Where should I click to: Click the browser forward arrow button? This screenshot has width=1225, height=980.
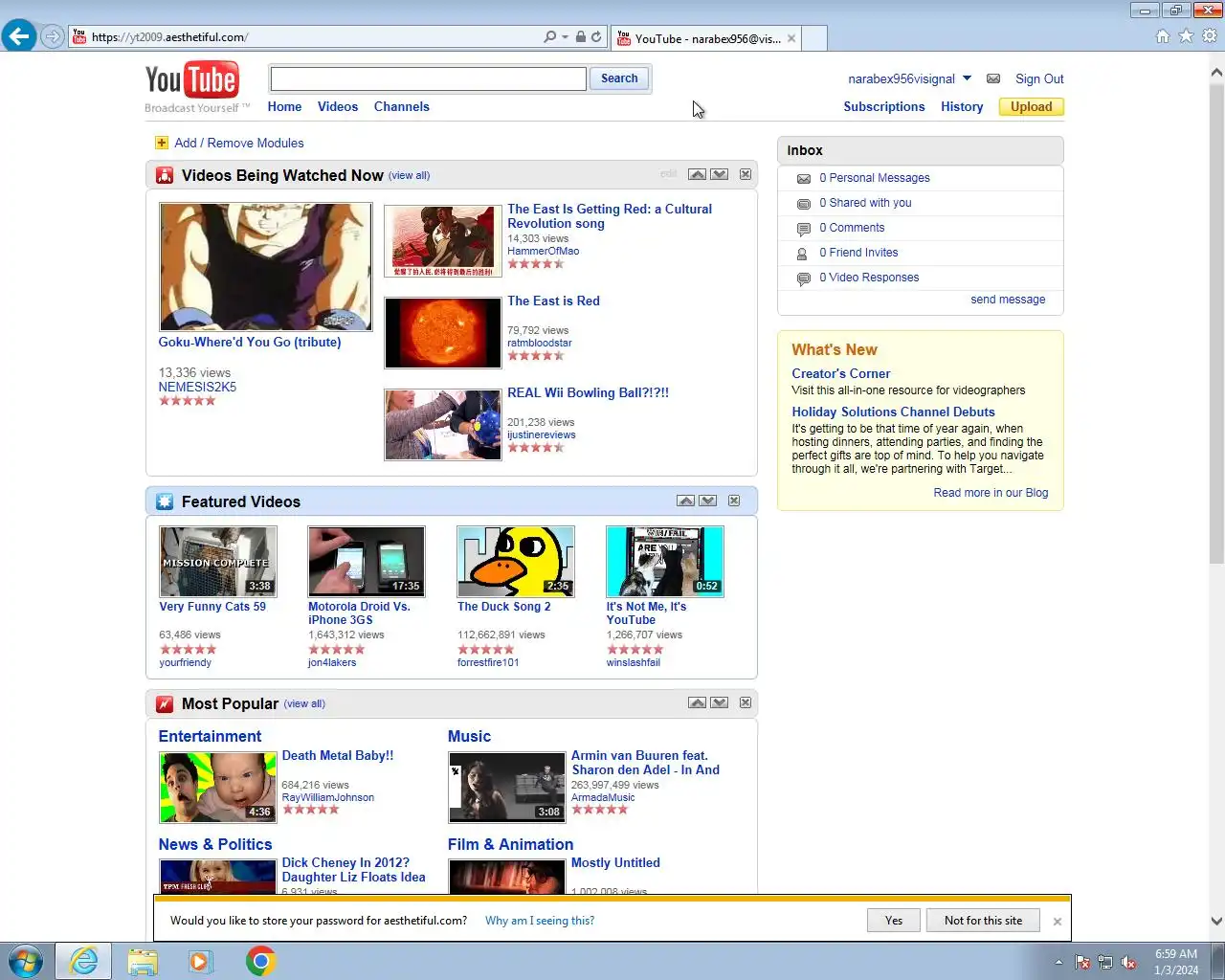(x=53, y=36)
